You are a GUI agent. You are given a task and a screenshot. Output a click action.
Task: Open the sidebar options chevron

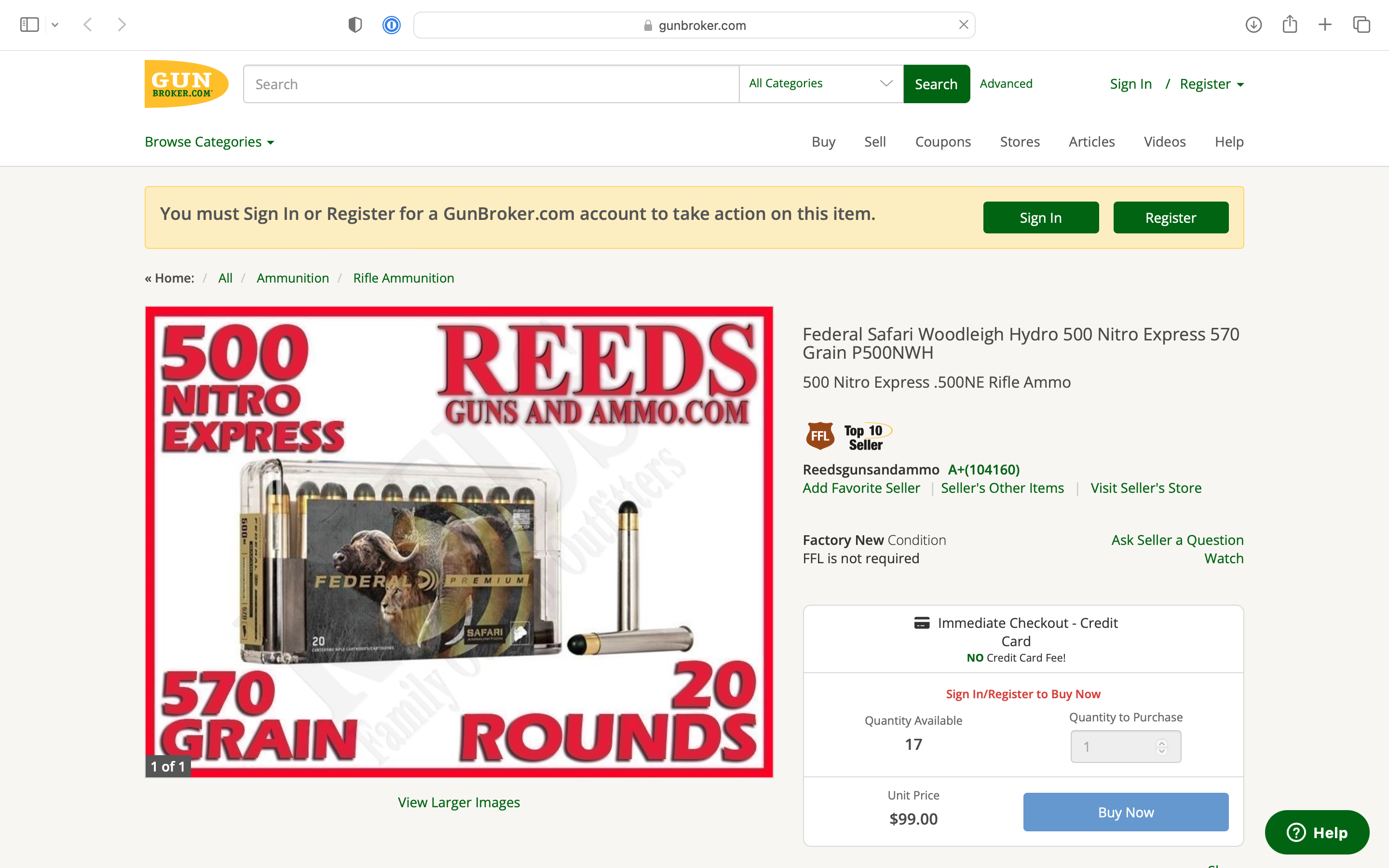(55, 25)
